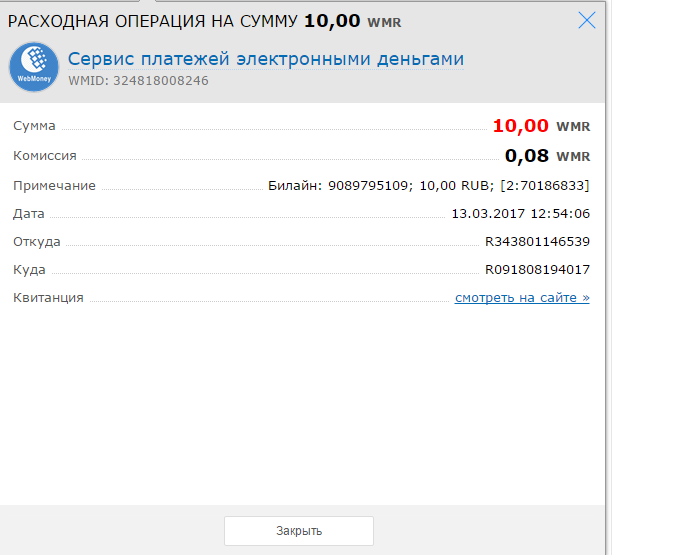Click the WebMoney logo icon
677x555 pixels.
34,68
